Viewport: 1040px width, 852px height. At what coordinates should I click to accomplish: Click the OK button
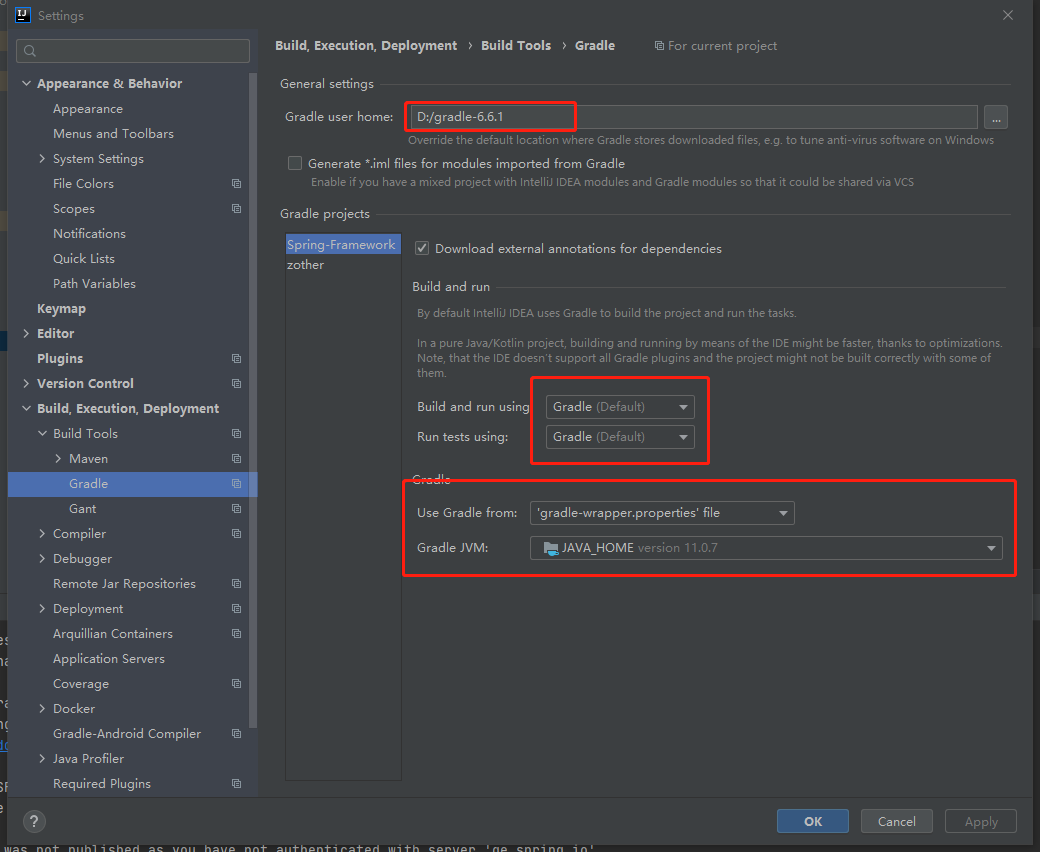click(x=812, y=822)
